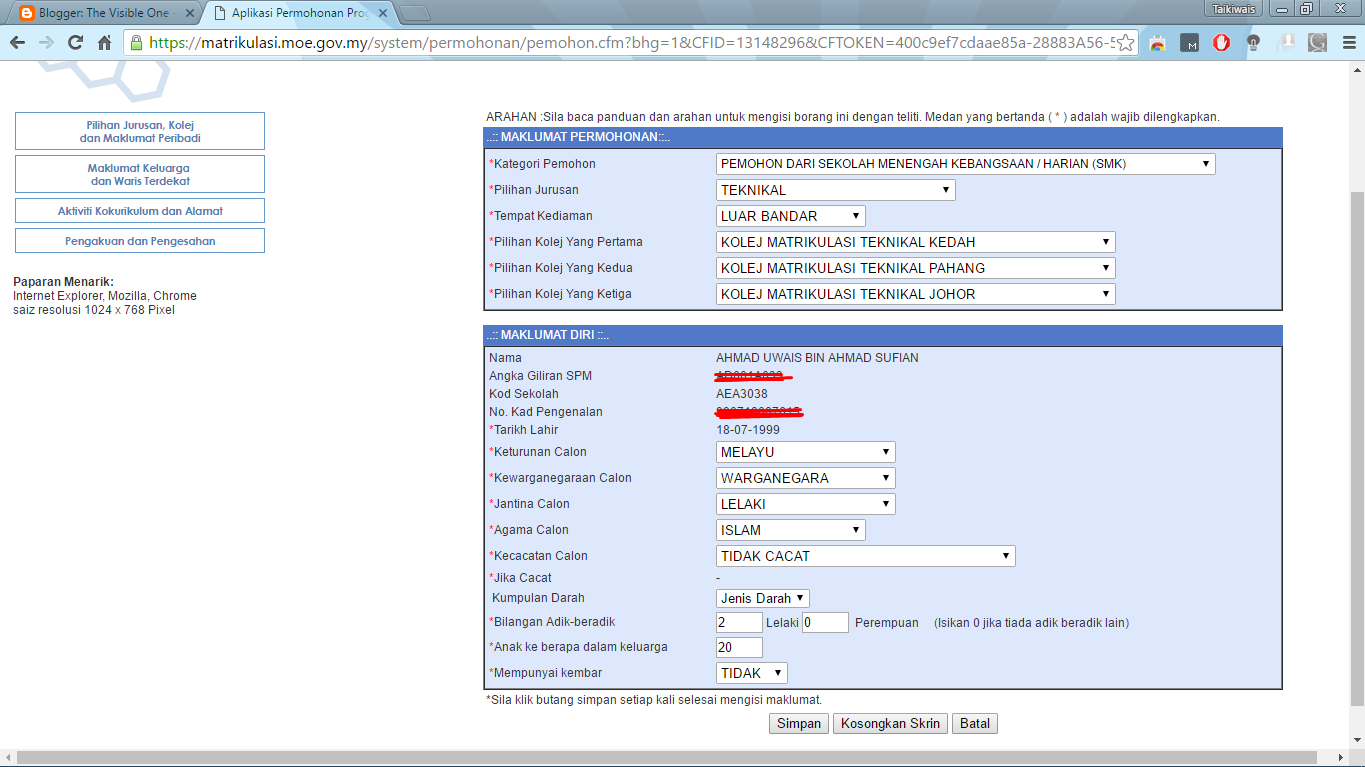The height and width of the screenshot is (767, 1365).
Task: Click the Perempuan sibling count field
Action: [x=825, y=622]
